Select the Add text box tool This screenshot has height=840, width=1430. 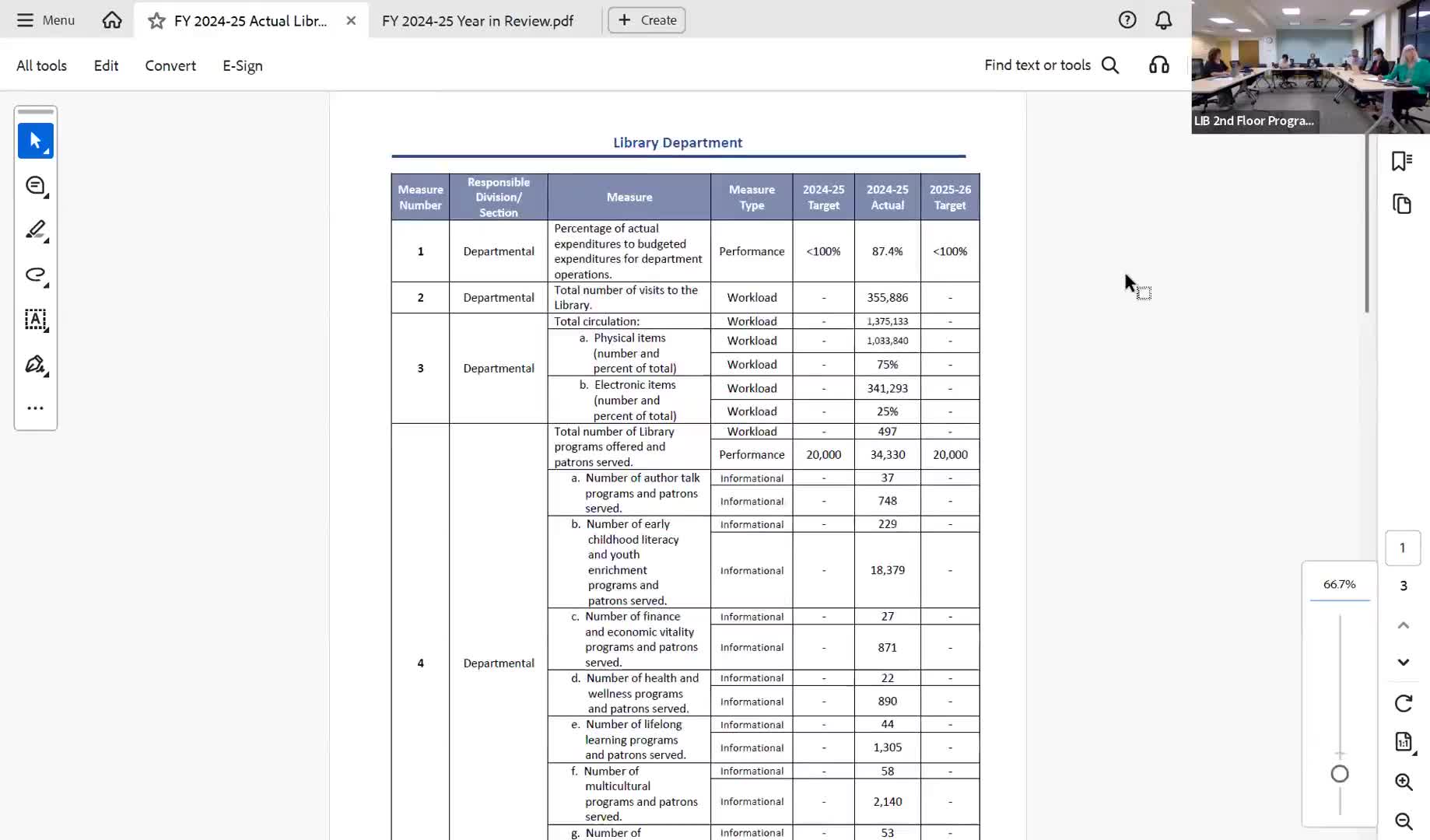point(36,320)
